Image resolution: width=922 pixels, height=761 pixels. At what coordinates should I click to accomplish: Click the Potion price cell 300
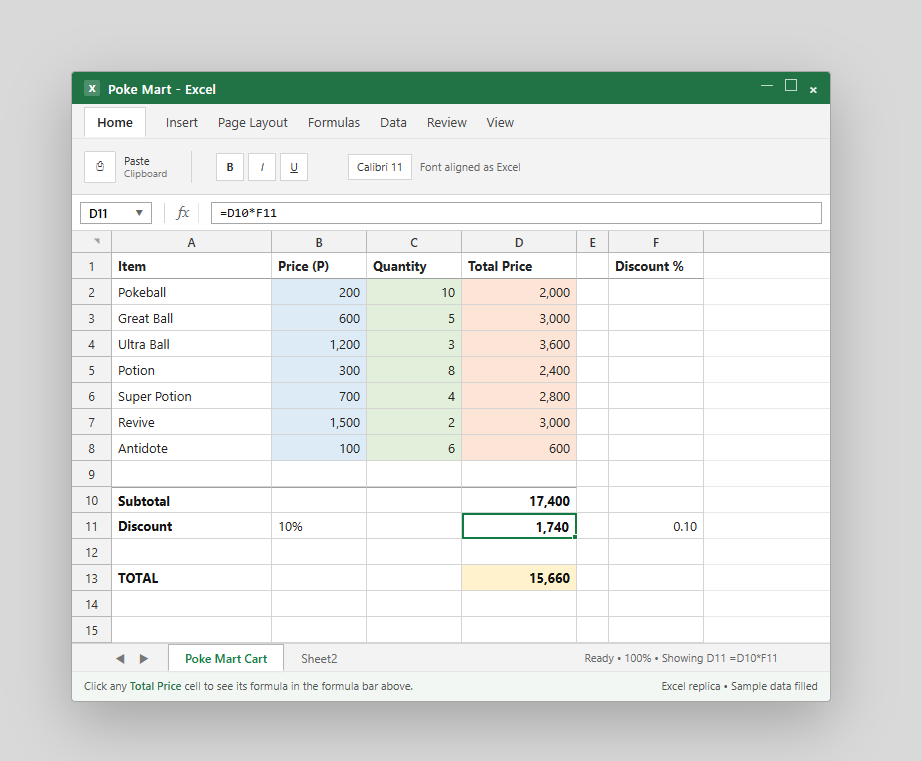319,371
